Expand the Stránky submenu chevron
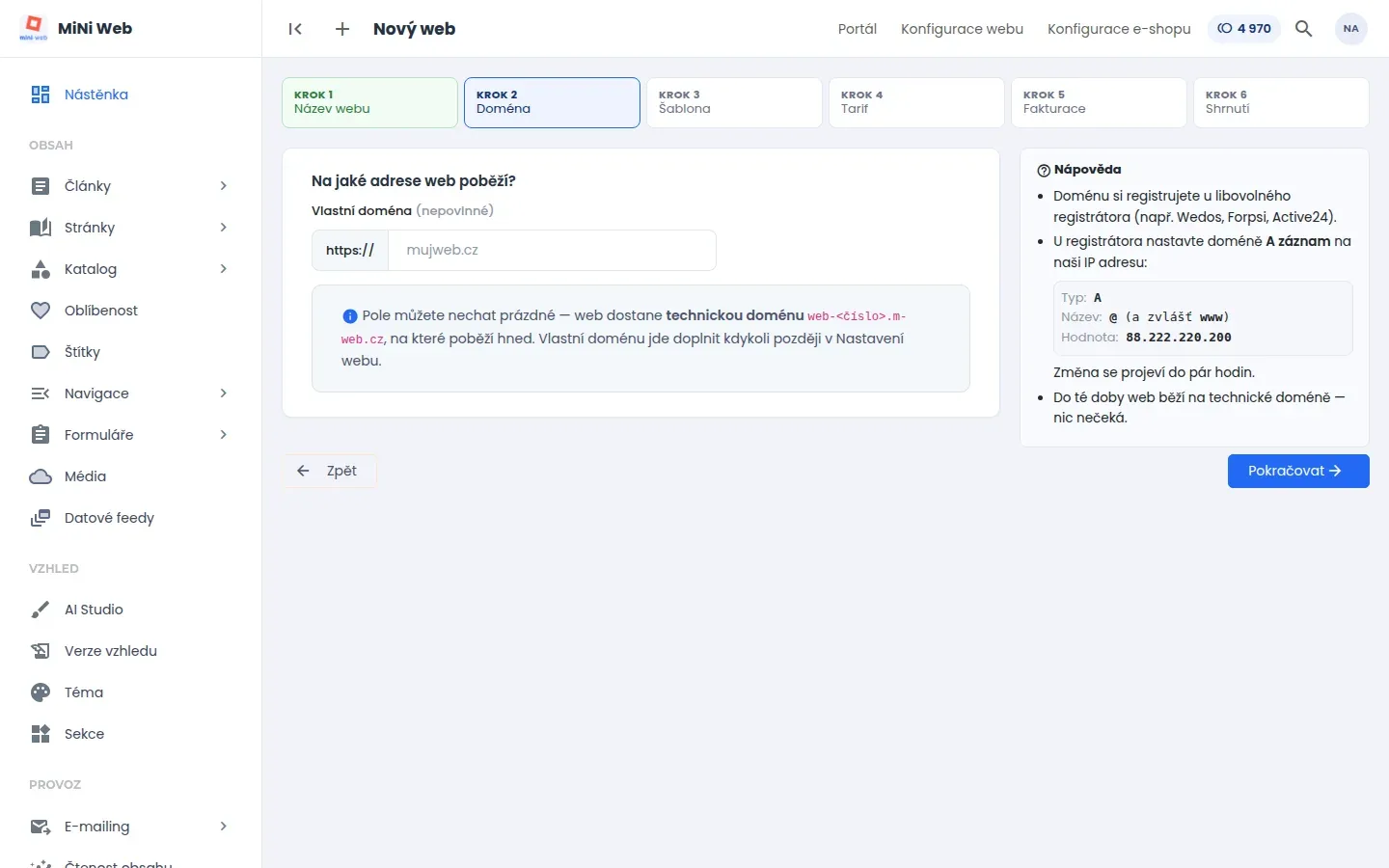Image resolution: width=1389 pixels, height=868 pixels. tap(223, 228)
